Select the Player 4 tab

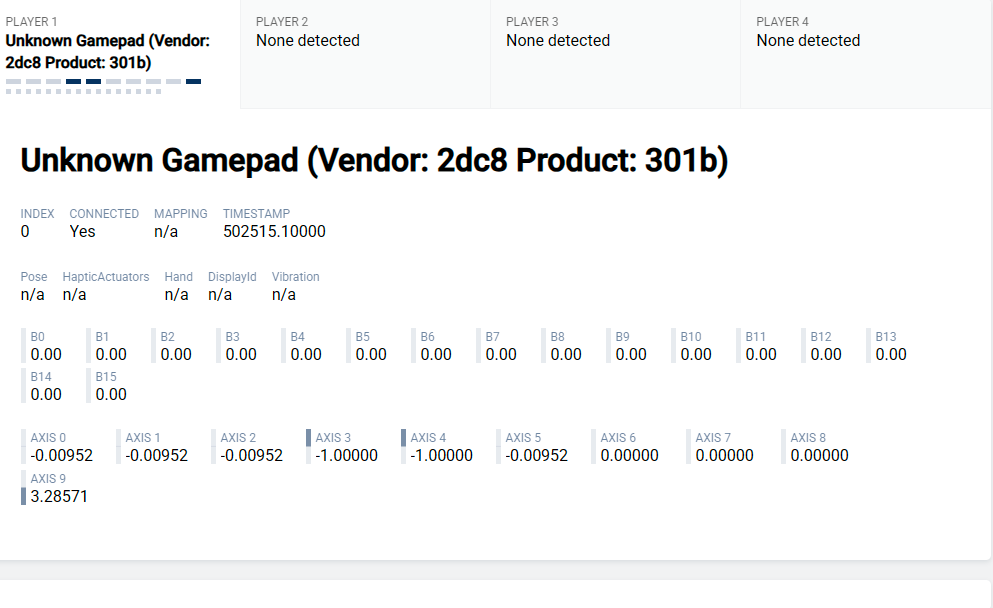pos(866,54)
